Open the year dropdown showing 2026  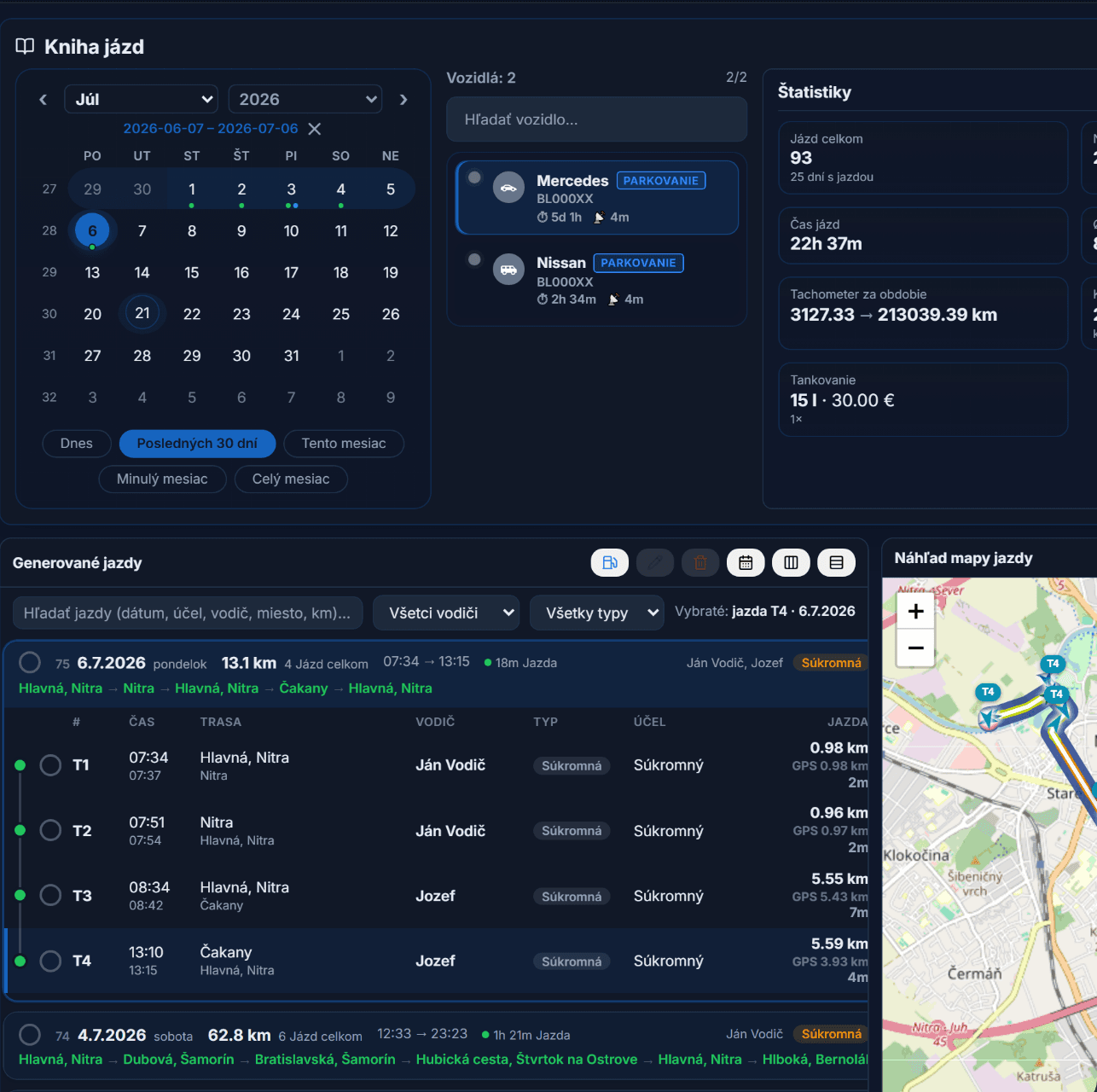pos(305,99)
